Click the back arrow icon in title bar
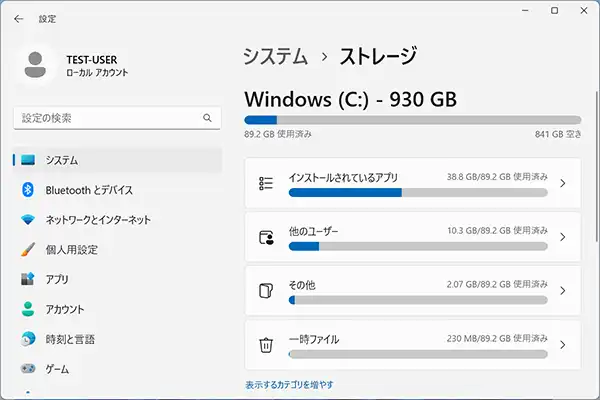 tap(18, 18)
